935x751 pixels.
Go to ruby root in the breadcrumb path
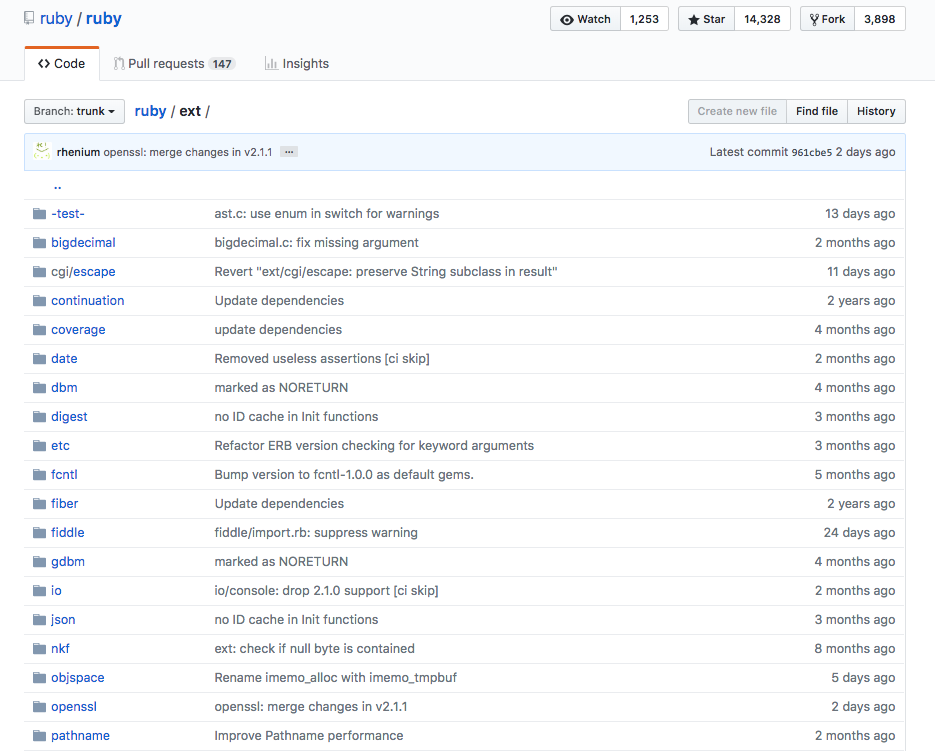click(150, 112)
